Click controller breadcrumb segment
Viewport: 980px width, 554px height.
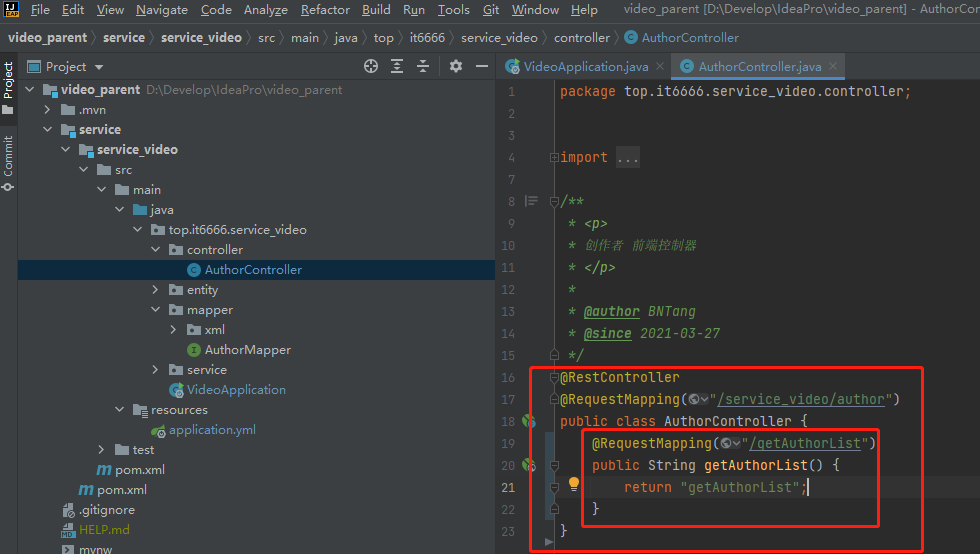click(x=581, y=38)
